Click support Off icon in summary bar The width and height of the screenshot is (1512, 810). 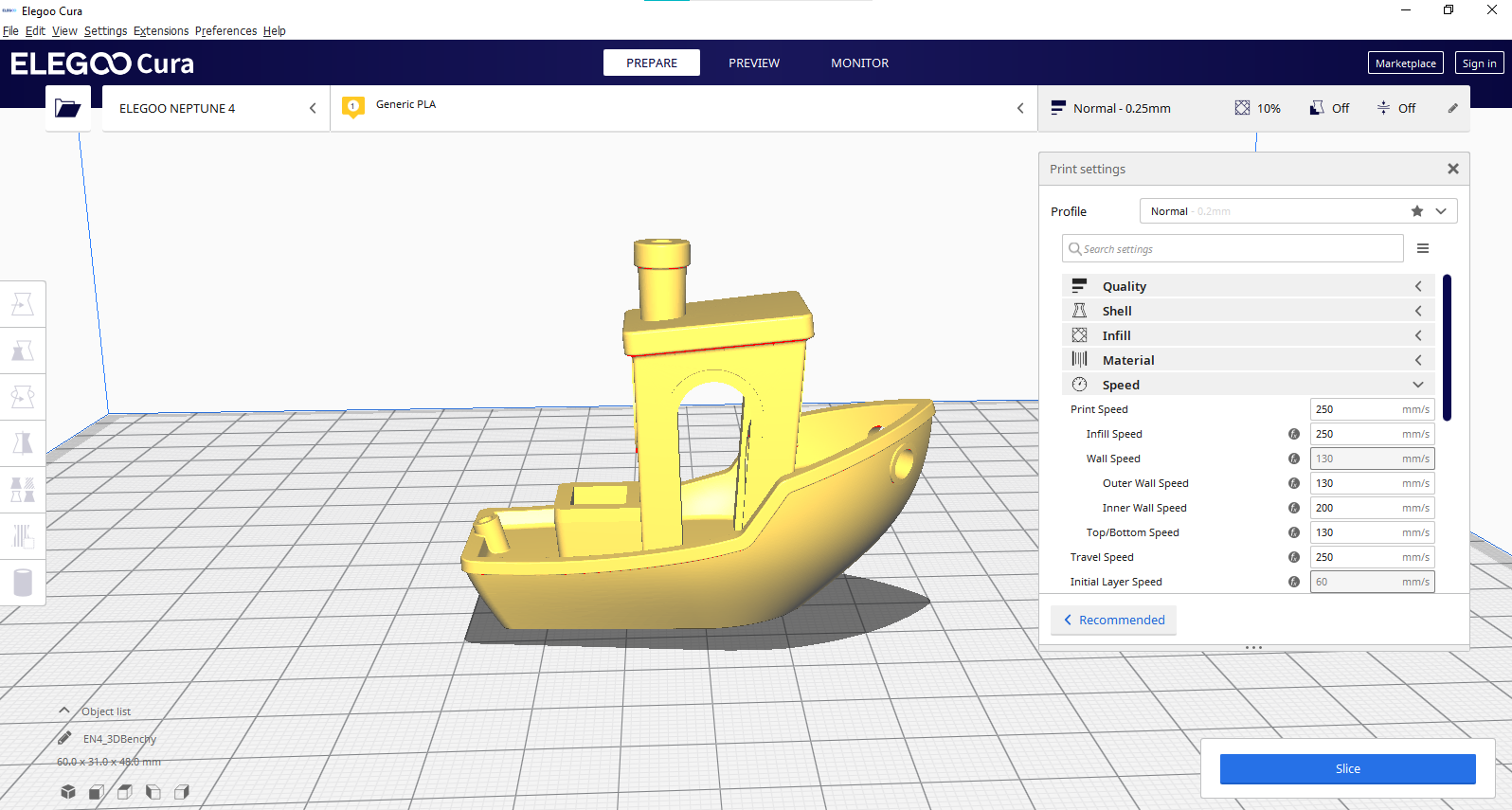coord(1317,108)
